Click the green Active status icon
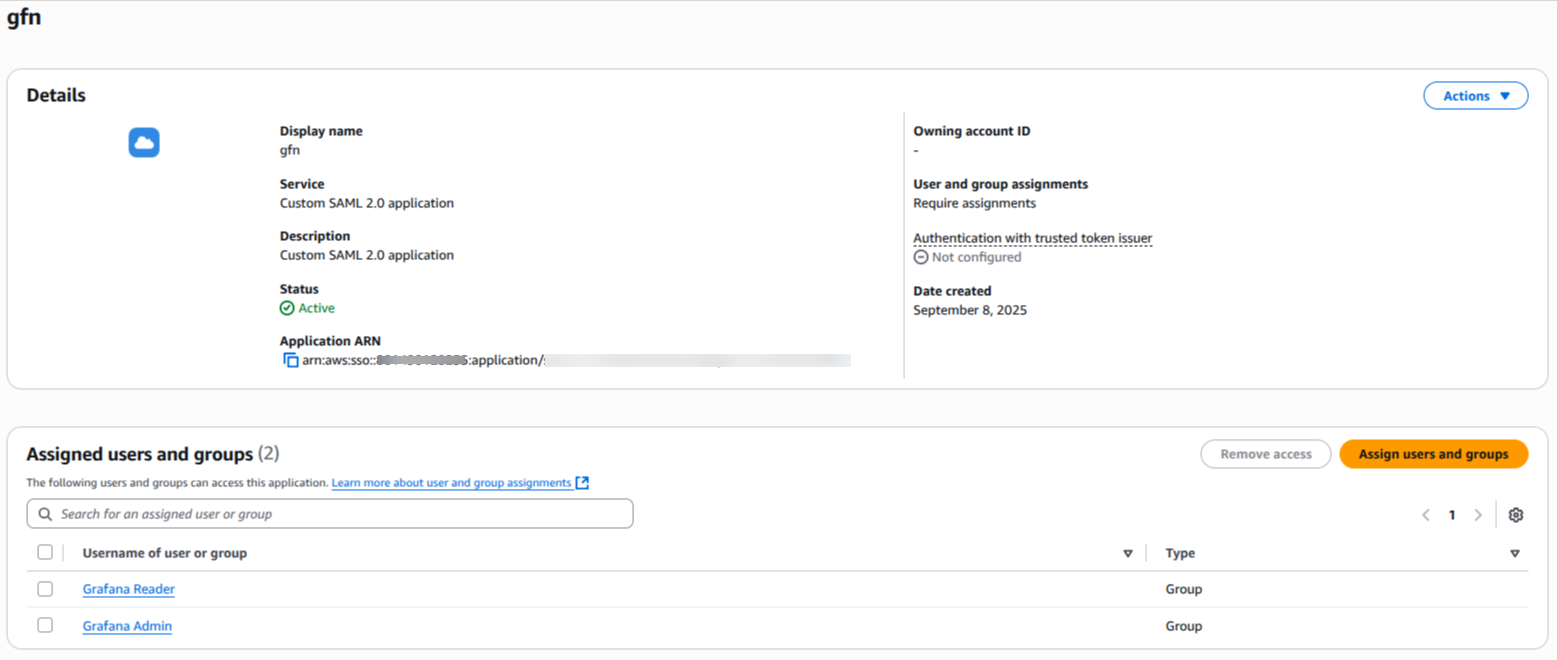1557x660 pixels. [287, 308]
